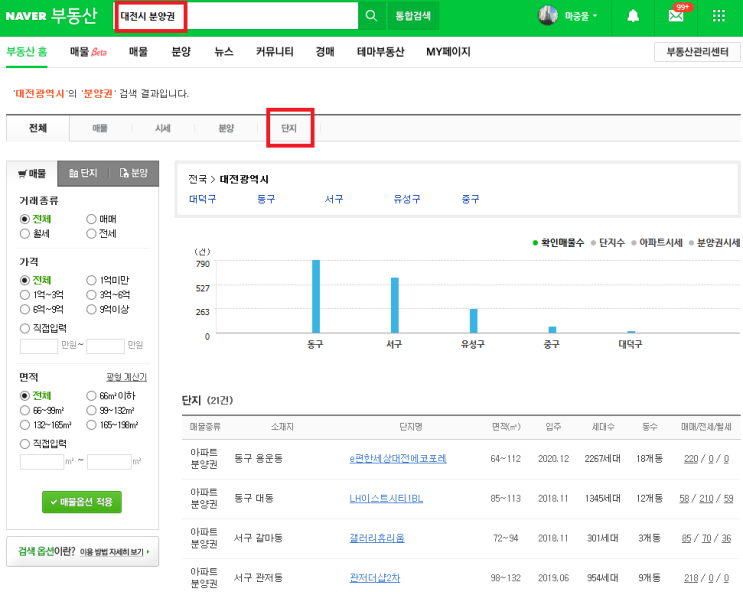Click the minimum area input box

pyautogui.click(x=42, y=461)
